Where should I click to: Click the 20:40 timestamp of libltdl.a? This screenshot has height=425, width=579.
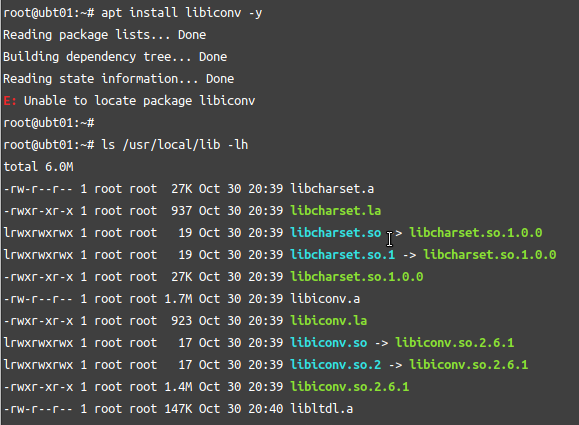pyautogui.click(x=265, y=409)
